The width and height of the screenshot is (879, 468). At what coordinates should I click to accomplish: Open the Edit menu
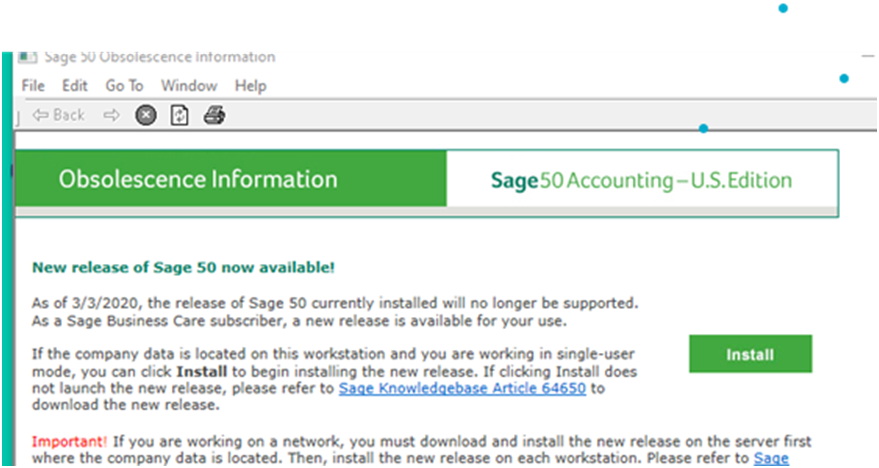pyautogui.click(x=75, y=86)
